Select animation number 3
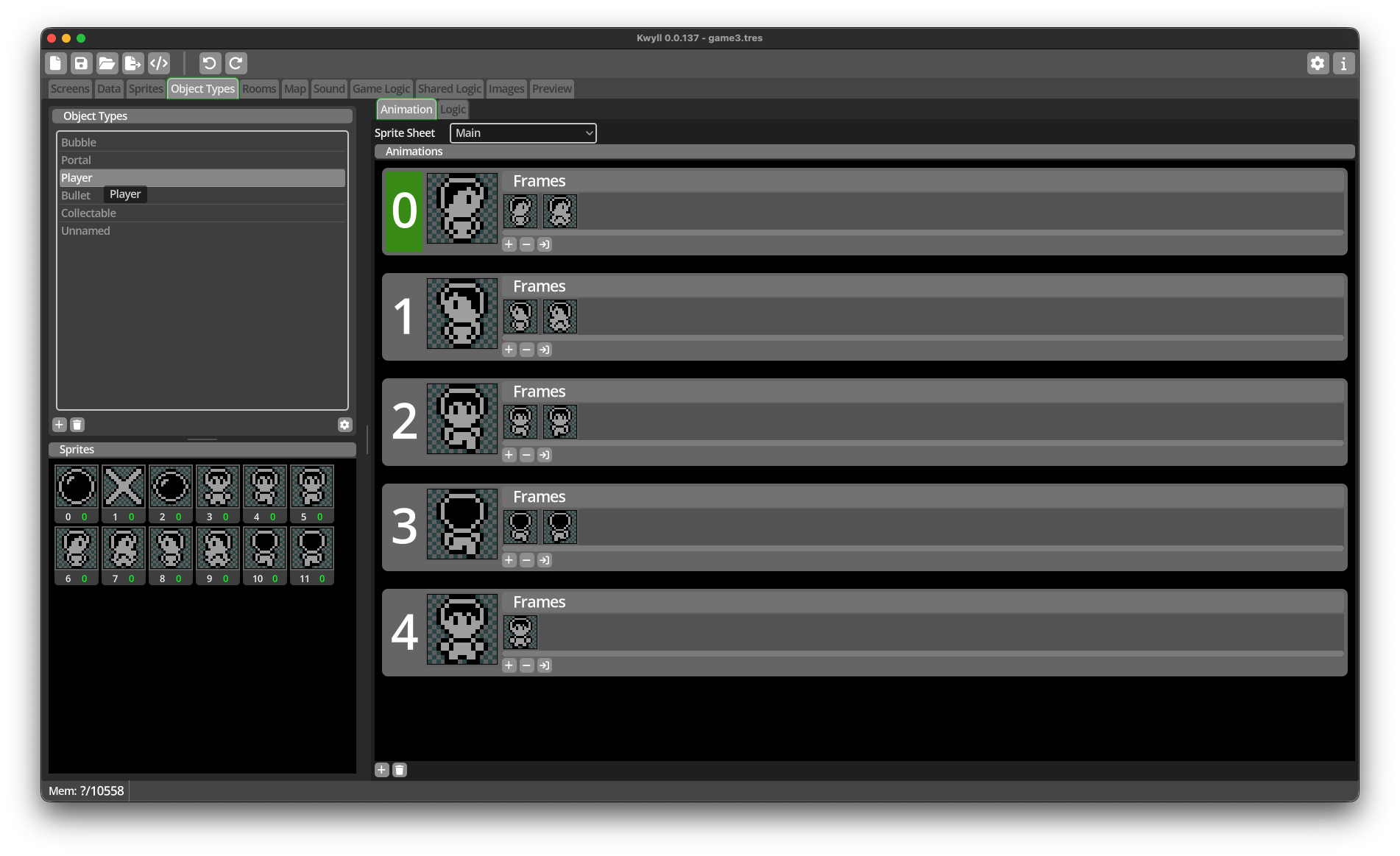The image size is (1400, 856). click(404, 527)
